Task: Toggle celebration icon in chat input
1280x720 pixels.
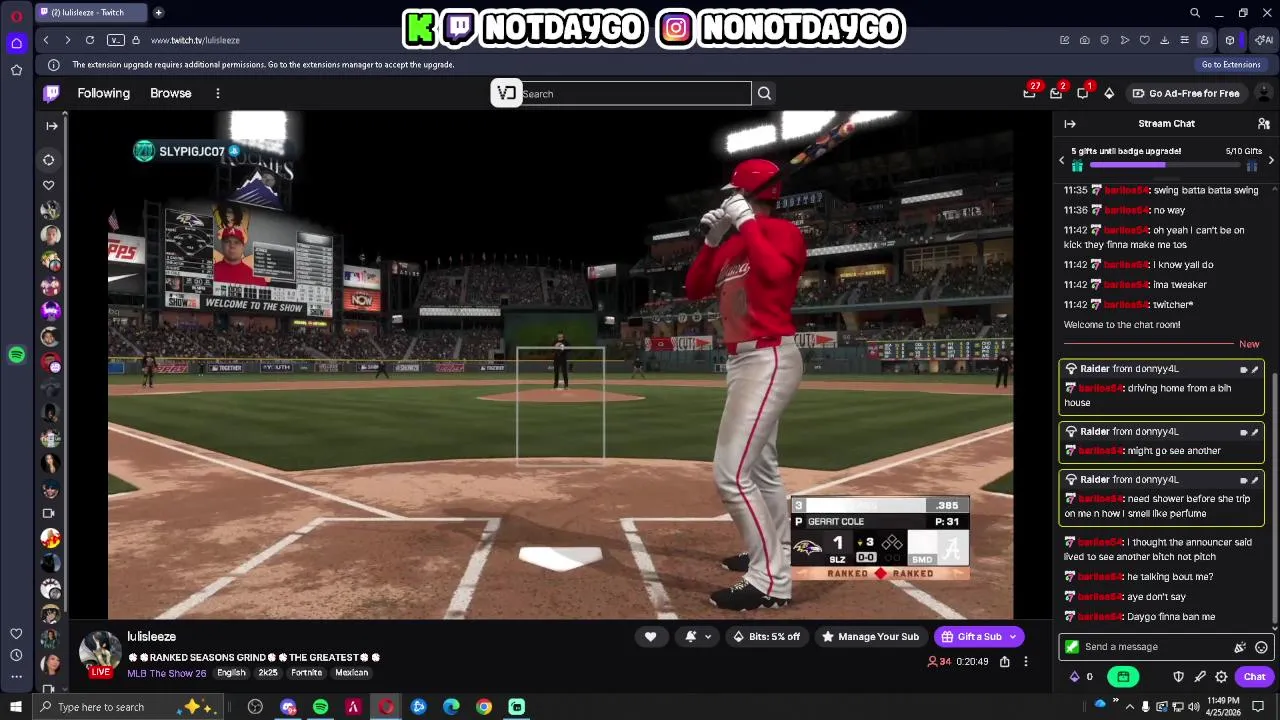Action: 1240,647
